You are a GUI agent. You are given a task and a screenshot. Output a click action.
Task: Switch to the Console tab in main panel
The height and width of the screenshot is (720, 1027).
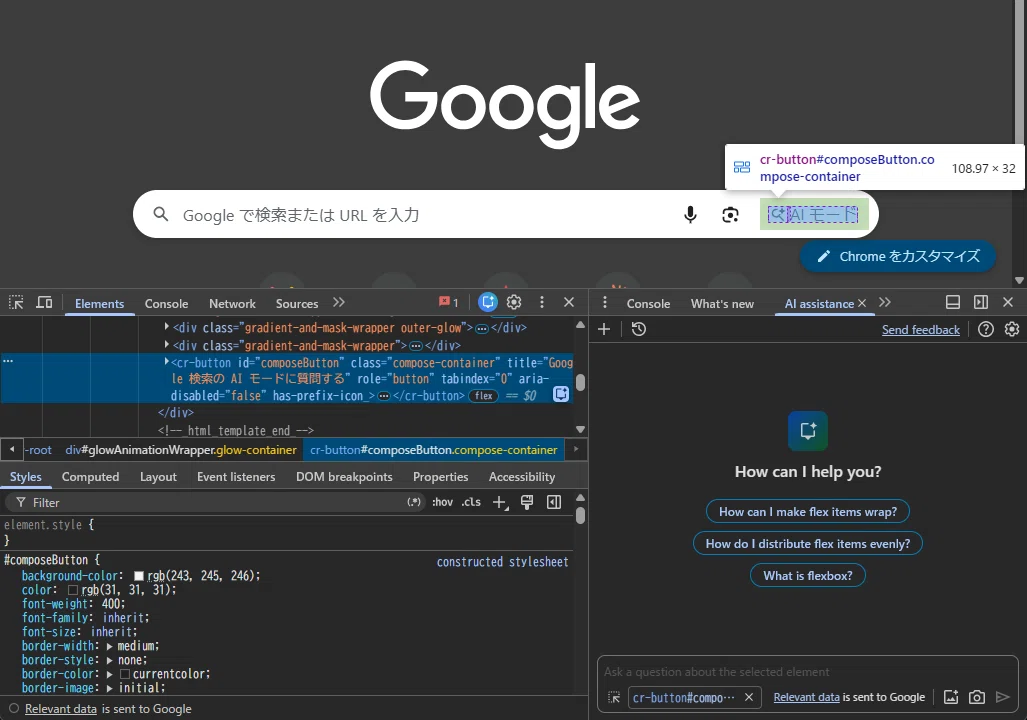pos(166,303)
